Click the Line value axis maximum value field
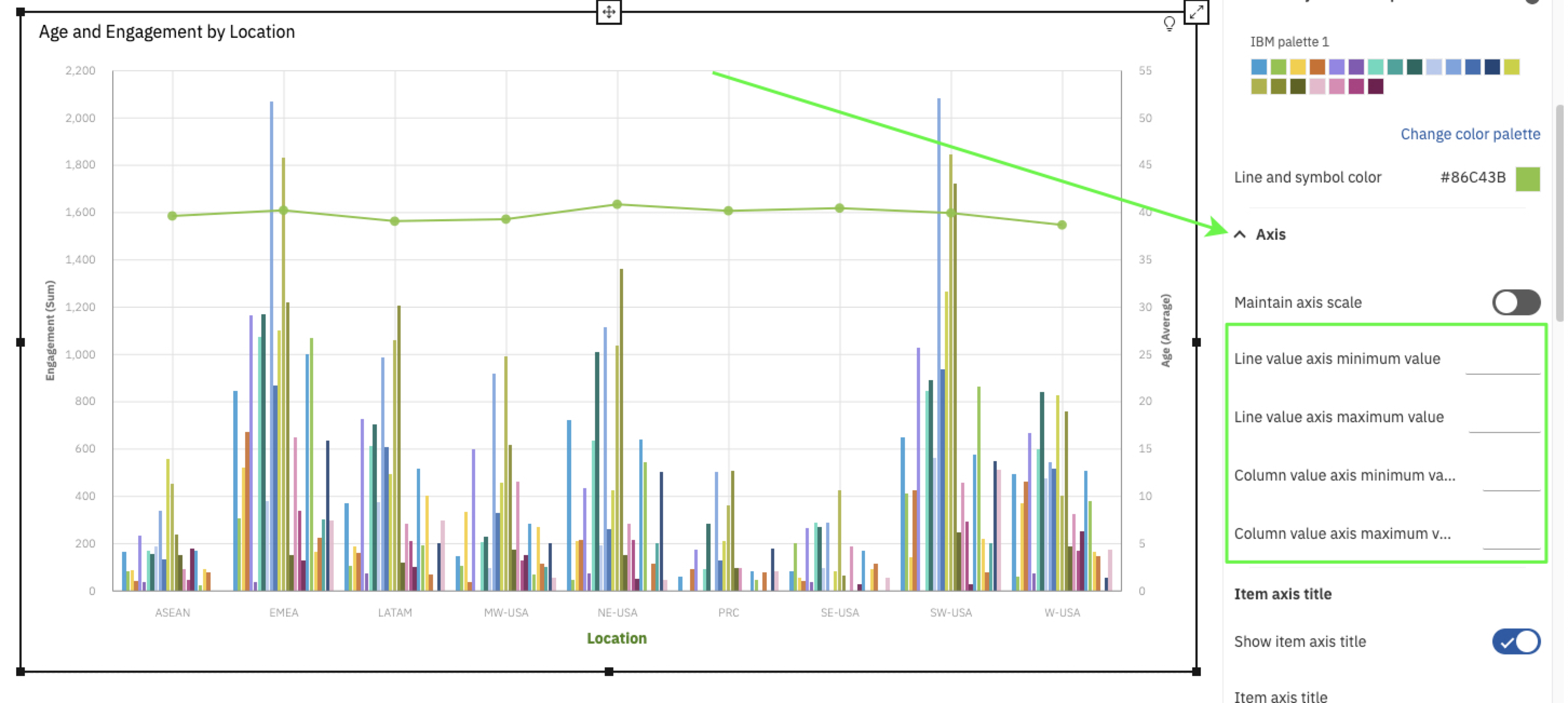This screenshot has height=703, width=1568. tap(1504, 420)
